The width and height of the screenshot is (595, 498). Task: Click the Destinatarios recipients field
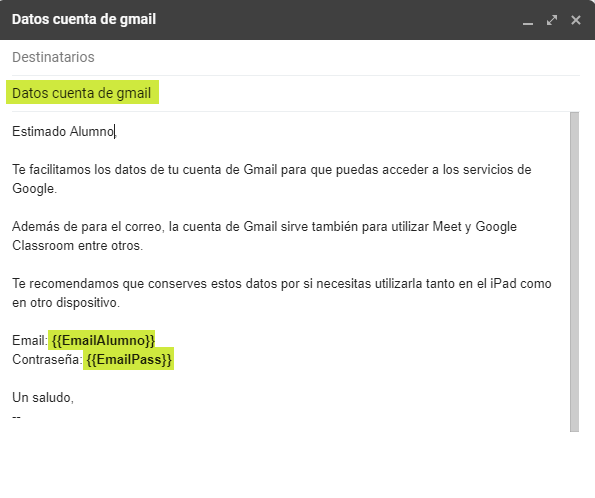pos(296,57)
